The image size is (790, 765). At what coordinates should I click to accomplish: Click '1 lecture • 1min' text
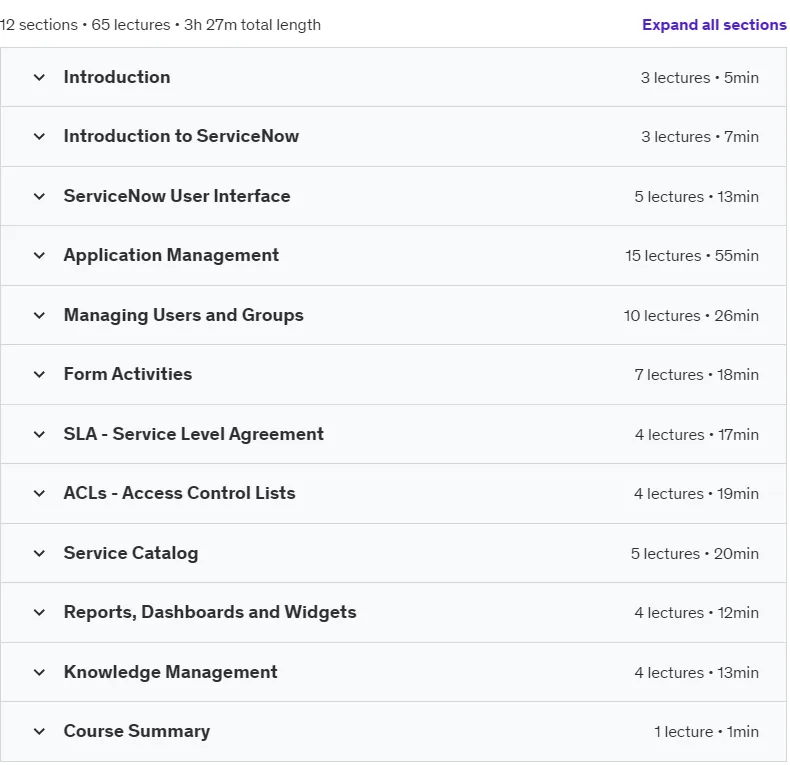[x=706, y=731]
